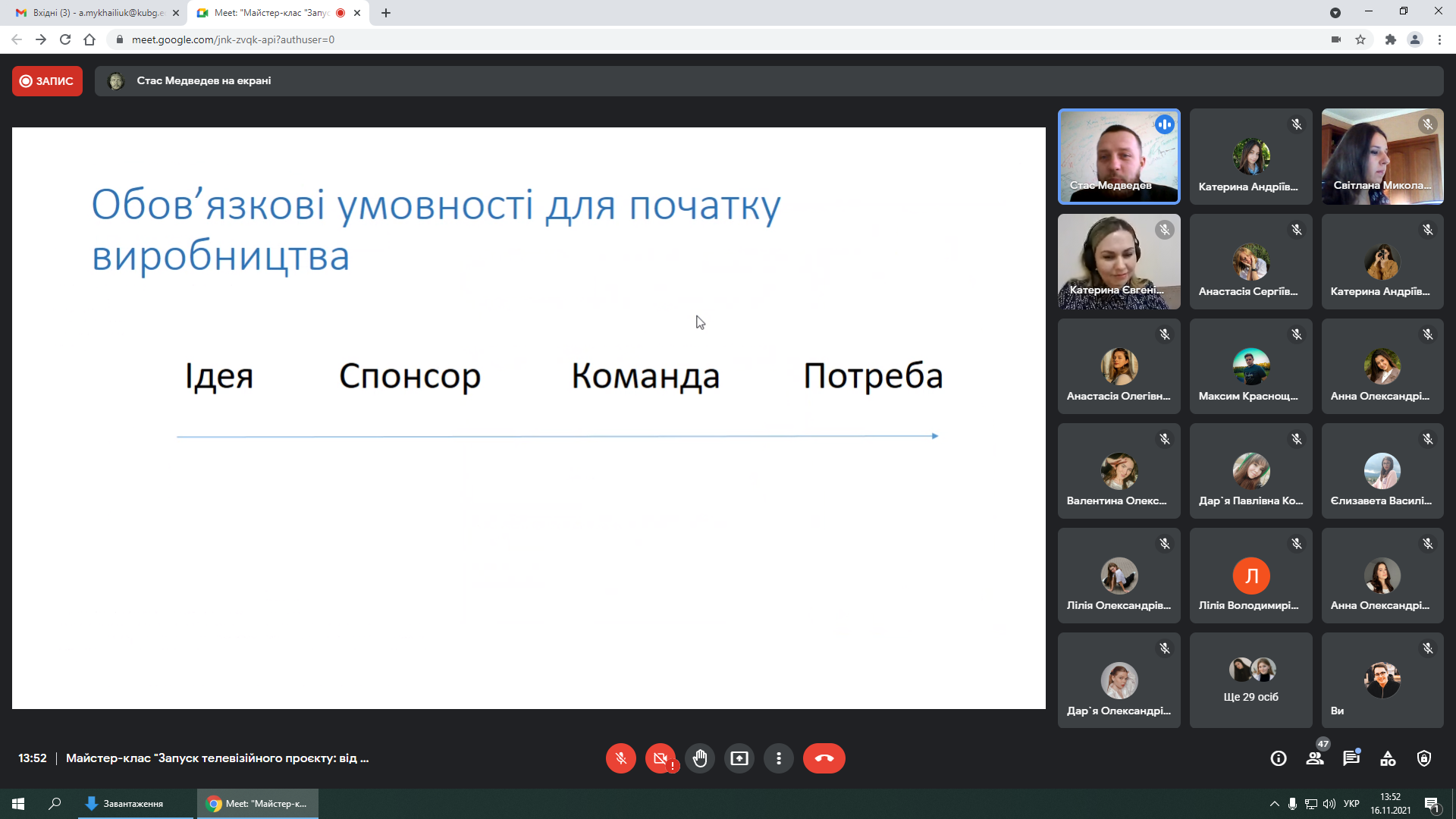Open the chat messages panel
The width and height of the screenshot is (1456, 819).
click(1351, 758)
